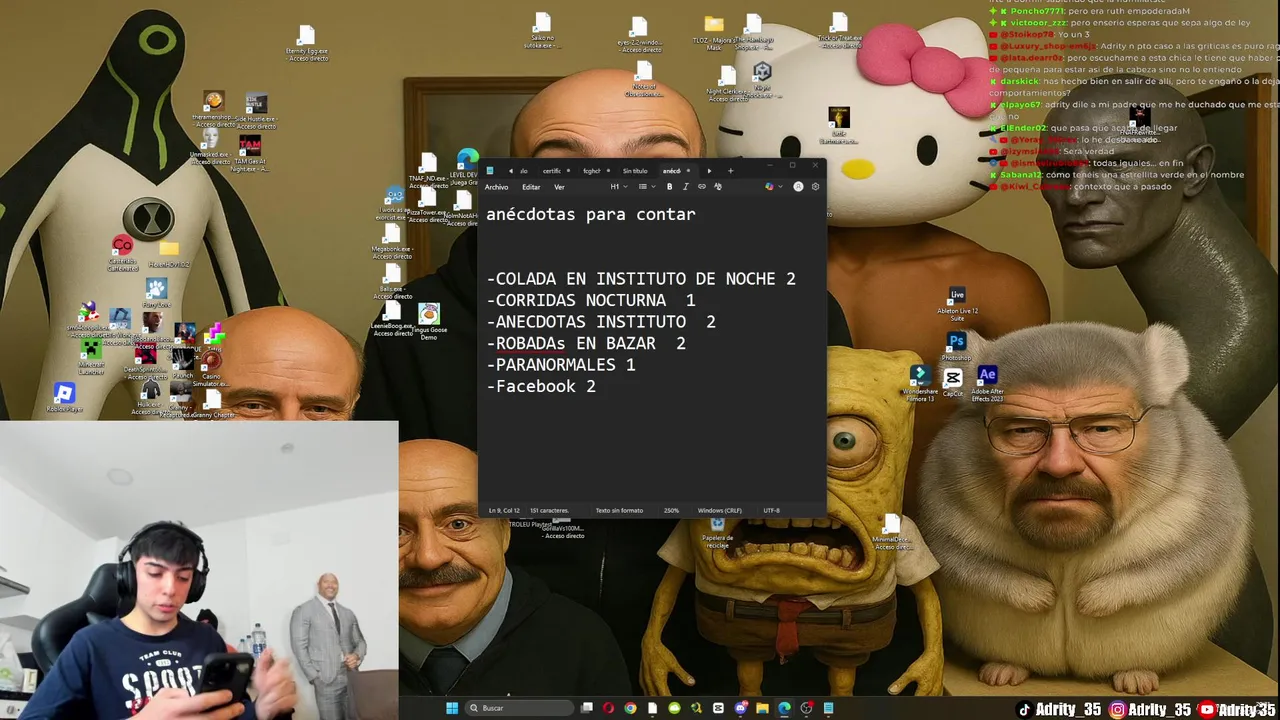1280x720 pixels.
Task: Open CapCut from the taskbar
Action: (x=718, y=708)
